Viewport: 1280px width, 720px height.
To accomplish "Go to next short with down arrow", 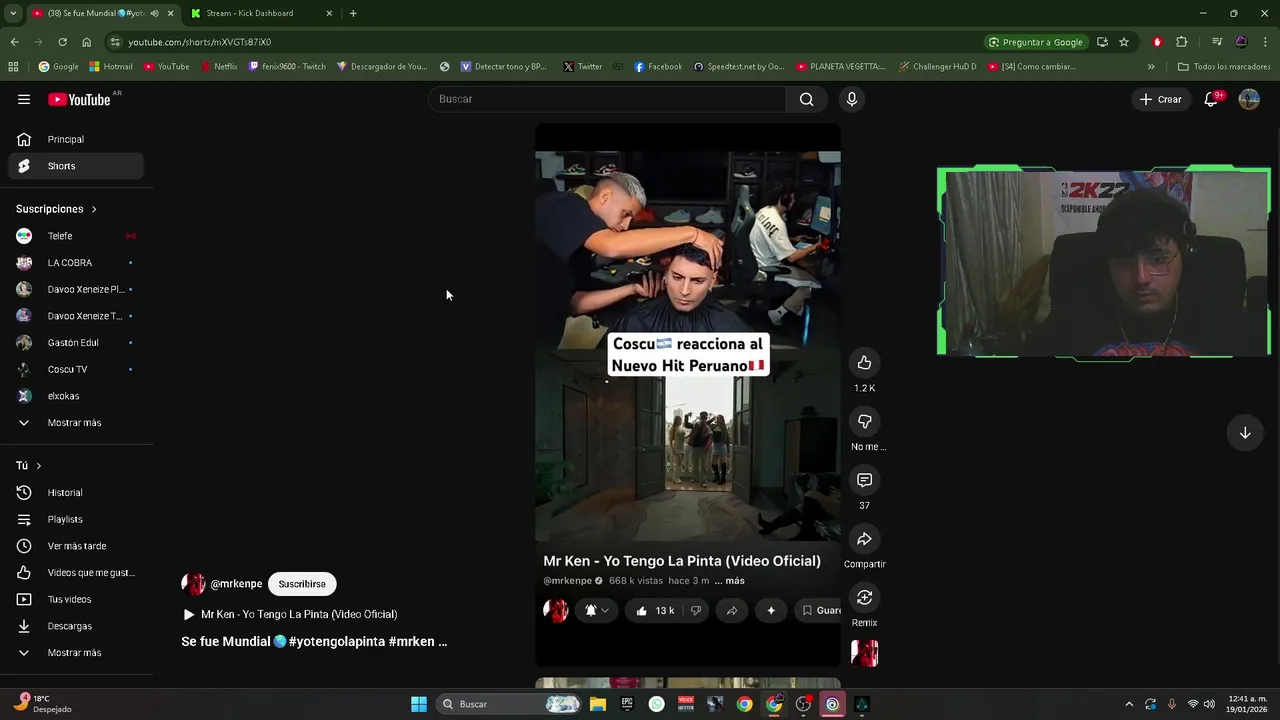I will tap(1245, 433).
